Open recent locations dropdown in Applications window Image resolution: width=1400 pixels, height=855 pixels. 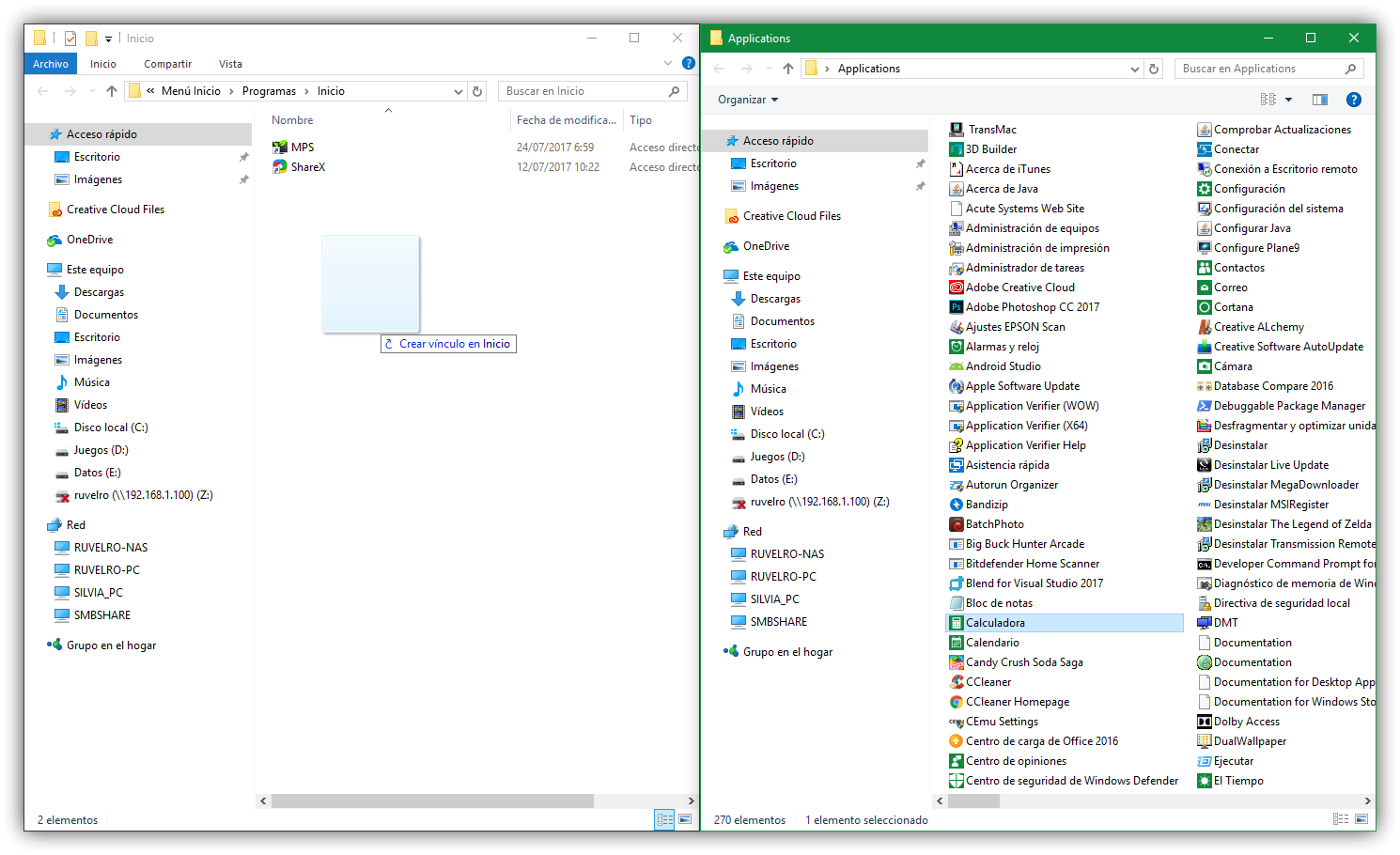point(769,69)
